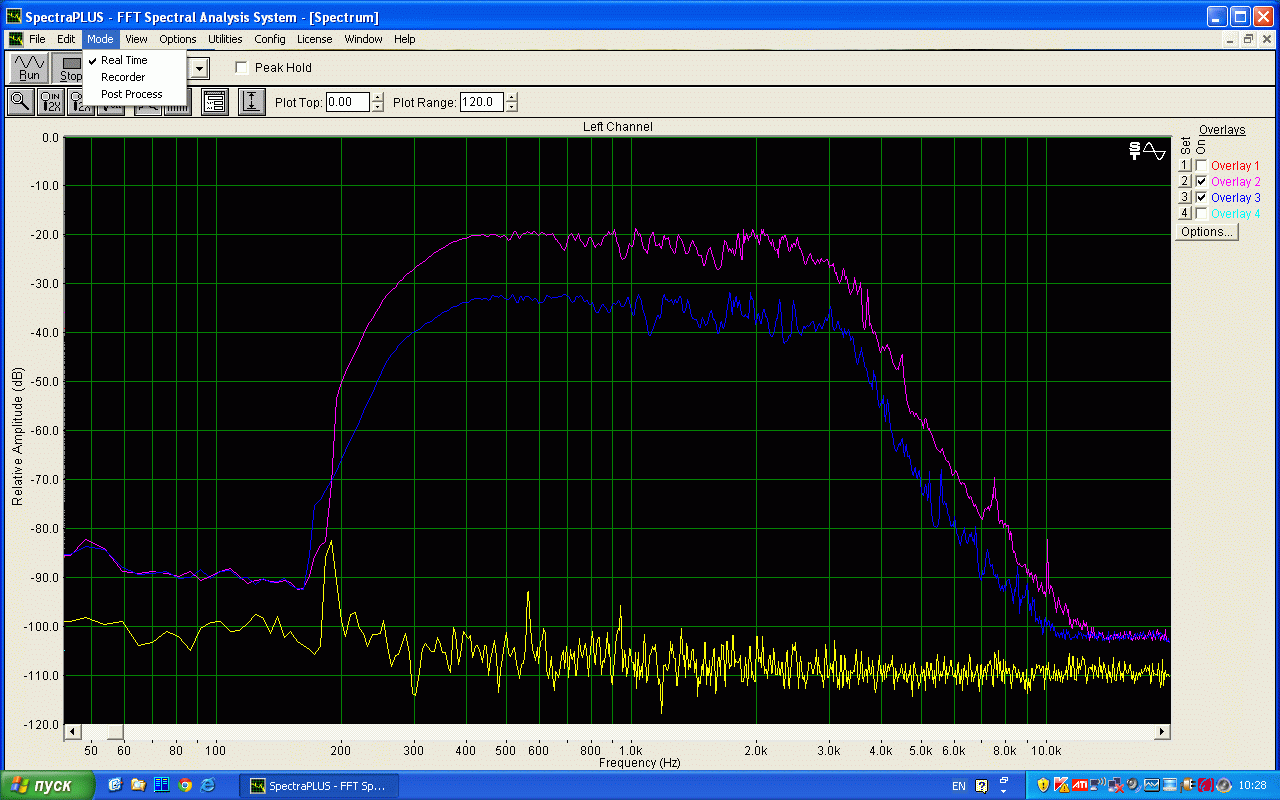Click the EN language indicator
The width and height of the screenshot is (1280, 800).
click(958, 786)
